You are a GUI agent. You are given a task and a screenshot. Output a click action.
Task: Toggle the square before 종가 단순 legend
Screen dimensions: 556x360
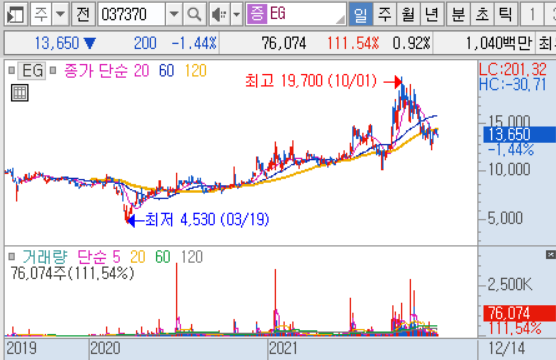point(53,71)
